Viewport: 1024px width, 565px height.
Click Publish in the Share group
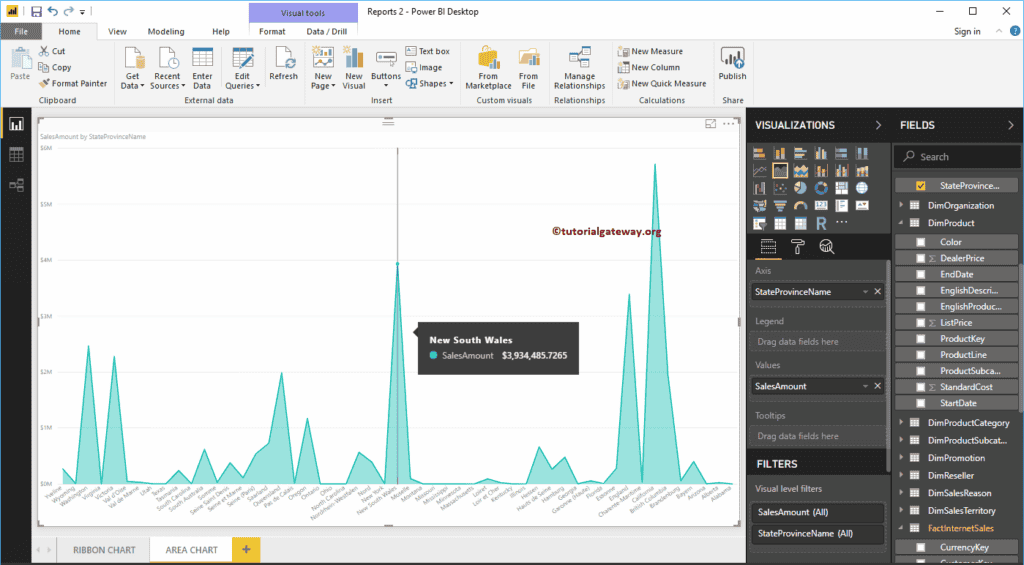click(x=733, y=64)
